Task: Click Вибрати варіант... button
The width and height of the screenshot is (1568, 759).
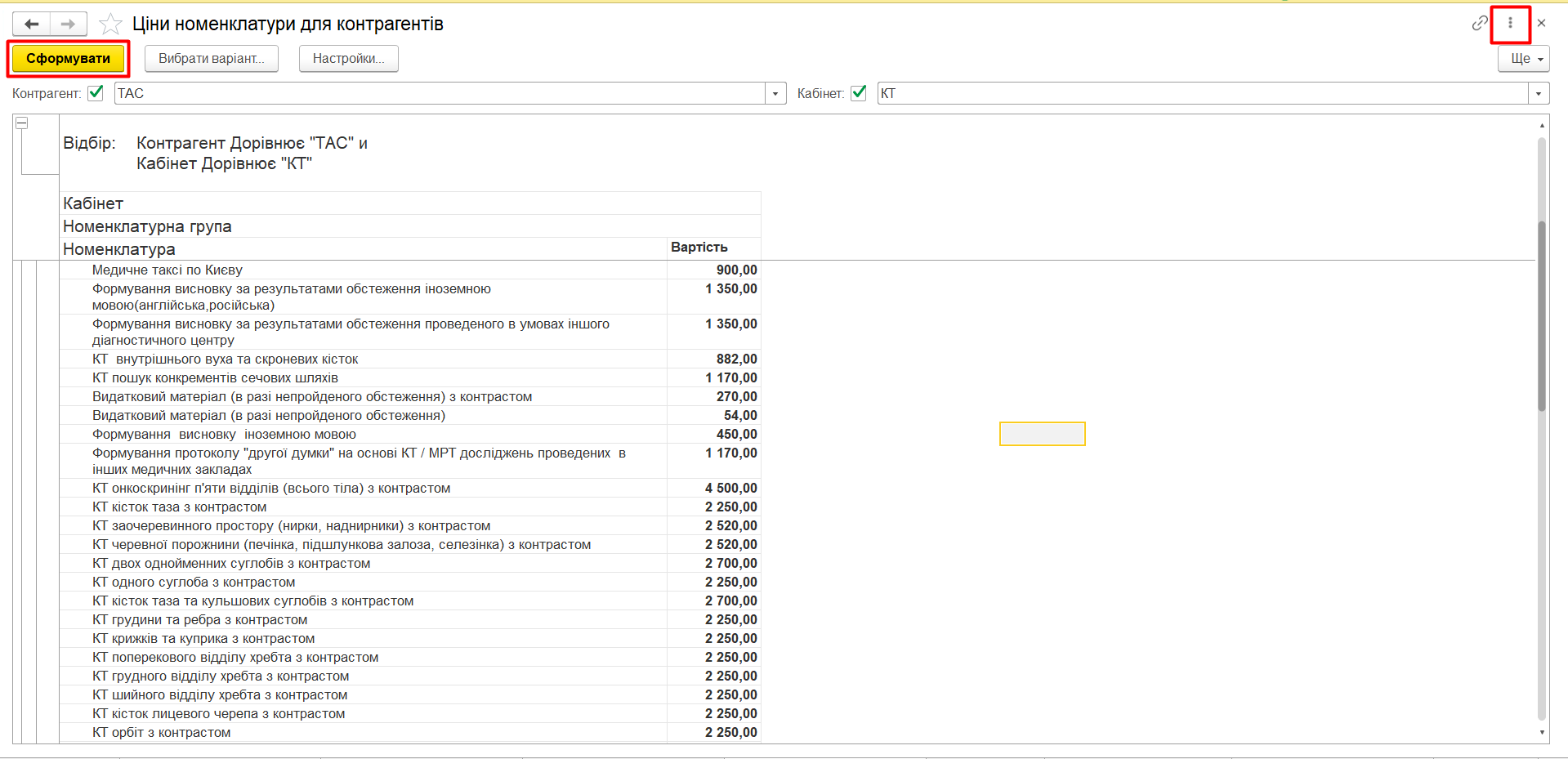Action: 211,59
